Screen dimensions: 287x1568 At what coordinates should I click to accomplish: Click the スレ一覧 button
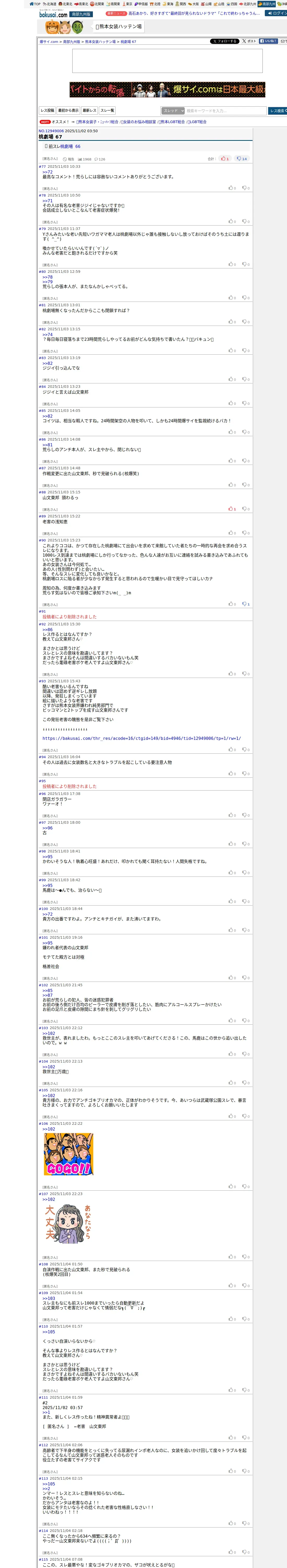tap(107, 111)
